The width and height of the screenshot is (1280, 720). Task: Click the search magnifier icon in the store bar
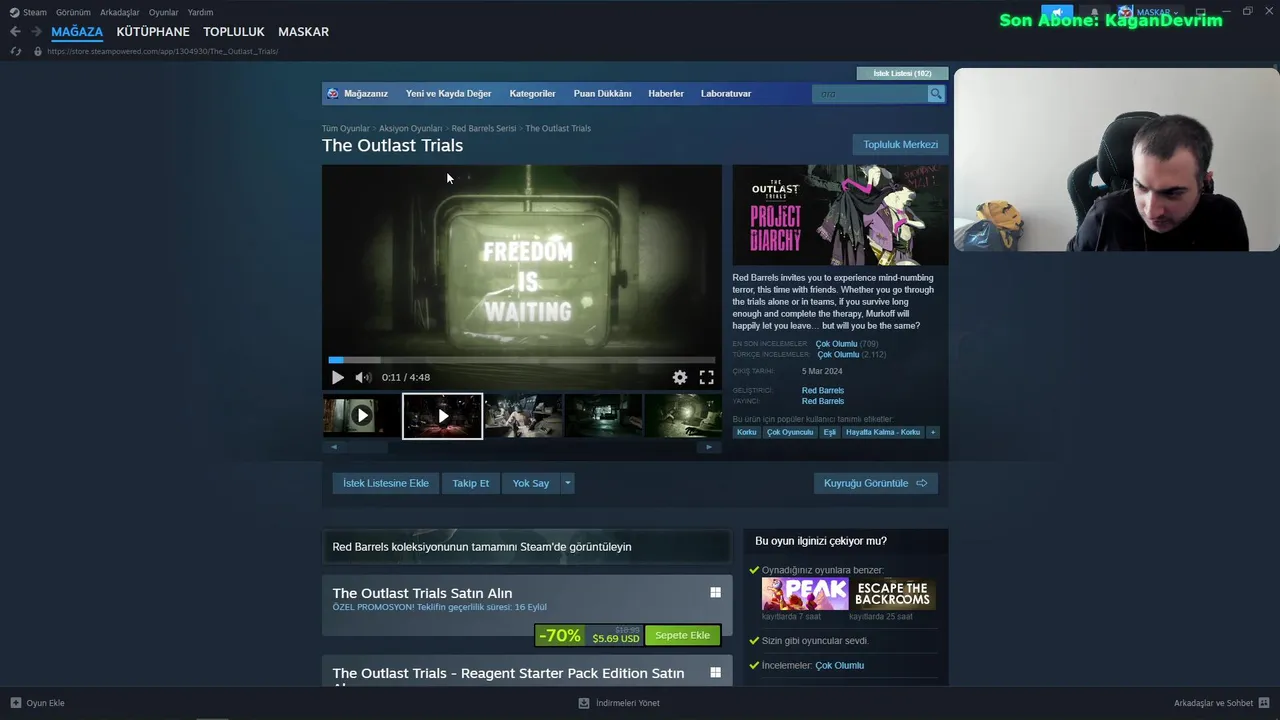pyautogui.click(x=936, y=94)
